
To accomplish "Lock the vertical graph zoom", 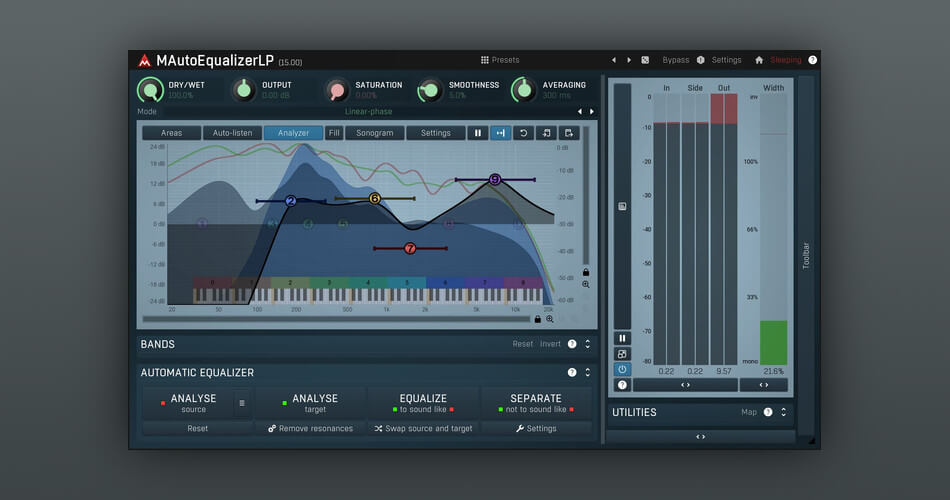I will (x=586, y=272).
